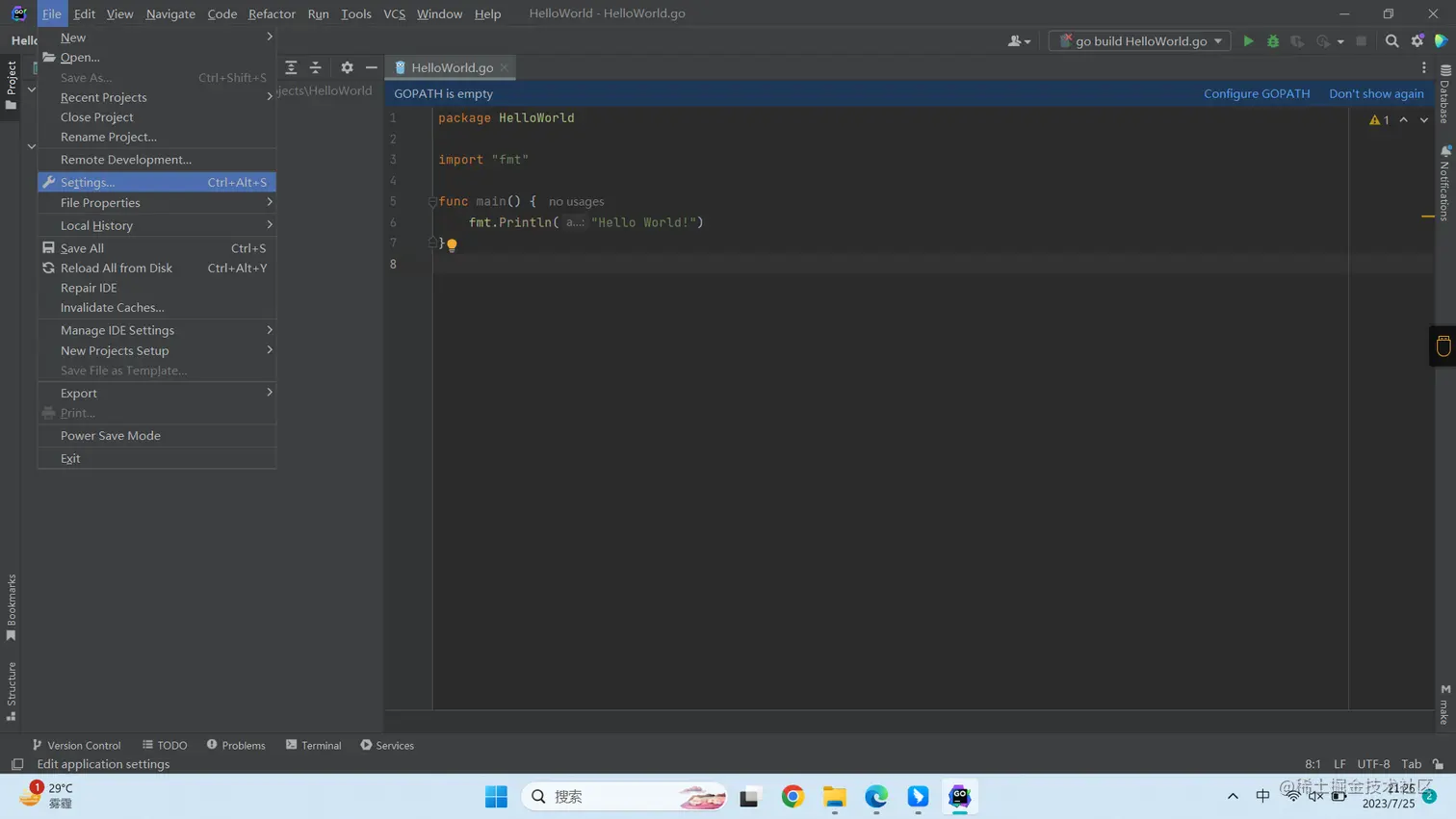Open the Services tool window
The width and height of the screenshot is (1456, 819).
pyautogui.click(x=387, y=745)
